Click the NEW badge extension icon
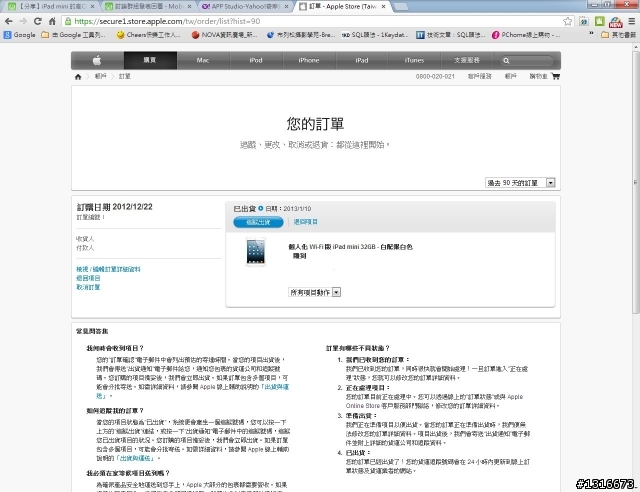This screenshot has height=492, width=640. click(x=616, y=22)
